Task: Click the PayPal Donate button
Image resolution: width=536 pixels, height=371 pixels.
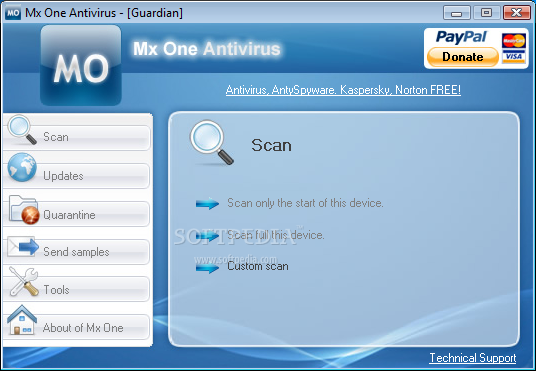Action: tap(463, 56)
